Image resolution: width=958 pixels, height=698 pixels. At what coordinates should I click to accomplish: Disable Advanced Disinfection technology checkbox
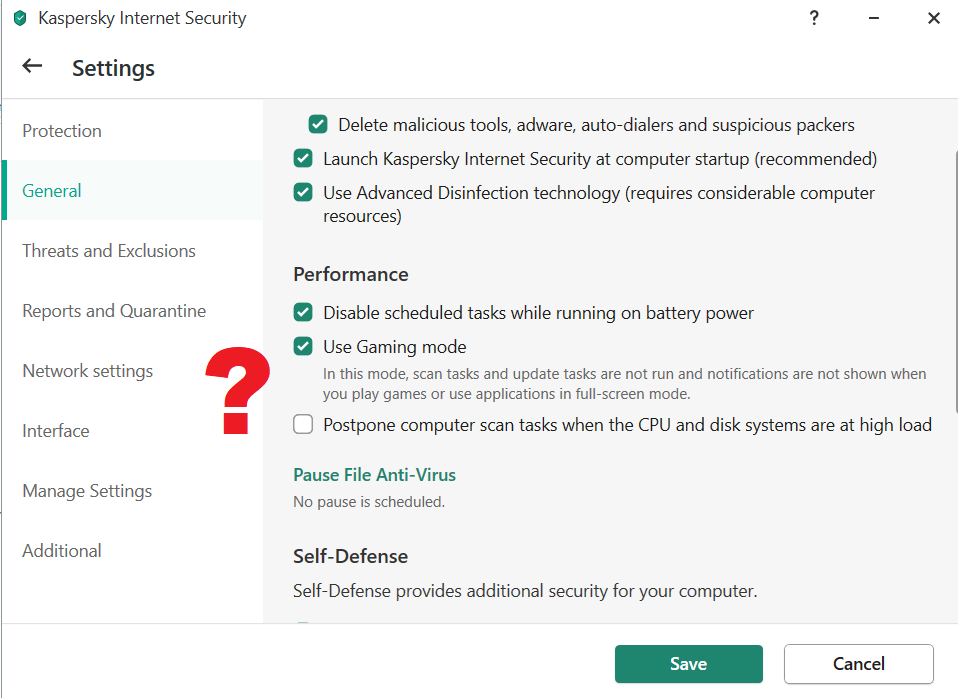pos(303,192)
